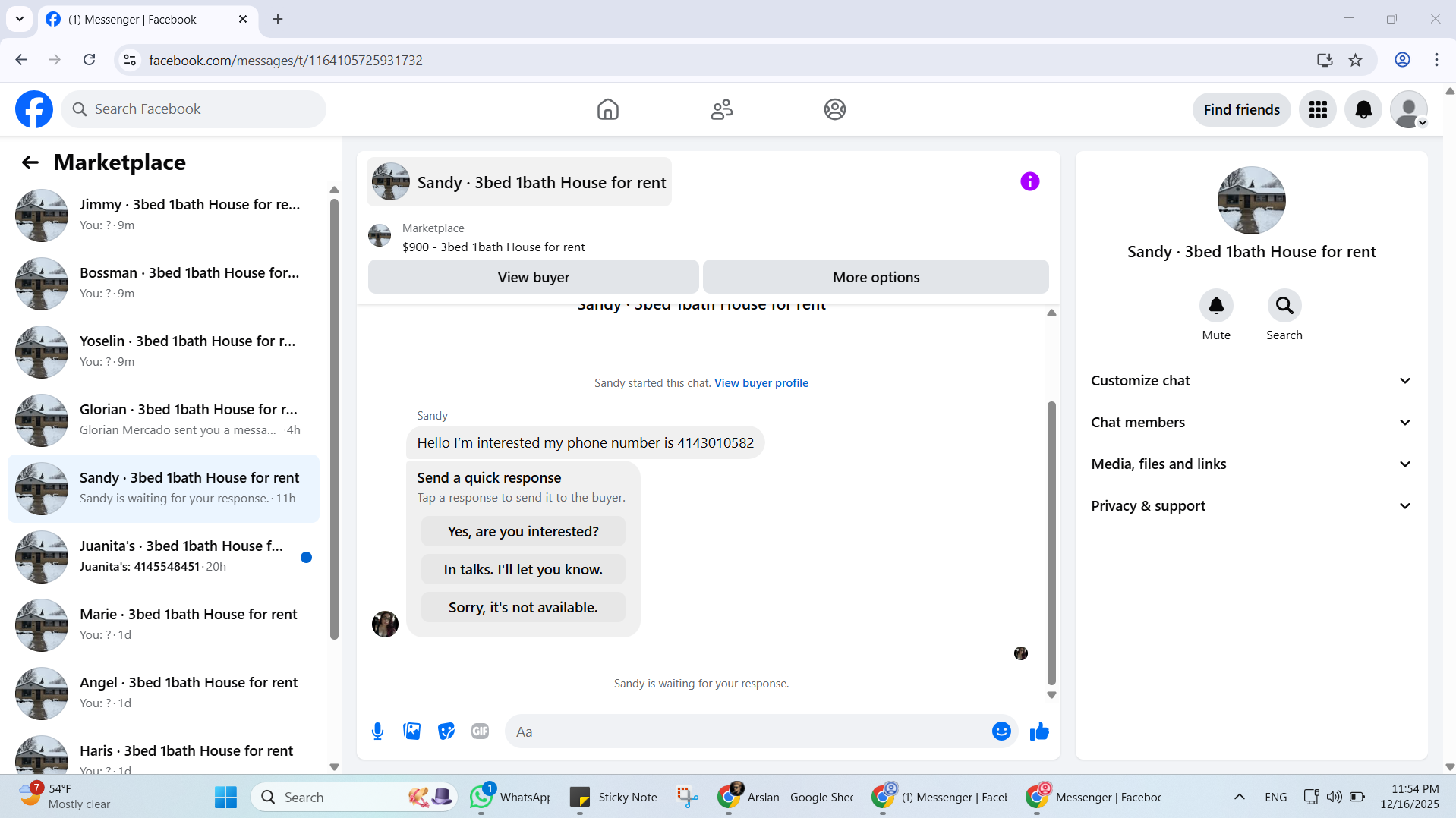Open Chrome three-dot menu
1456x818 pixels.
(x=1436, y=60)
